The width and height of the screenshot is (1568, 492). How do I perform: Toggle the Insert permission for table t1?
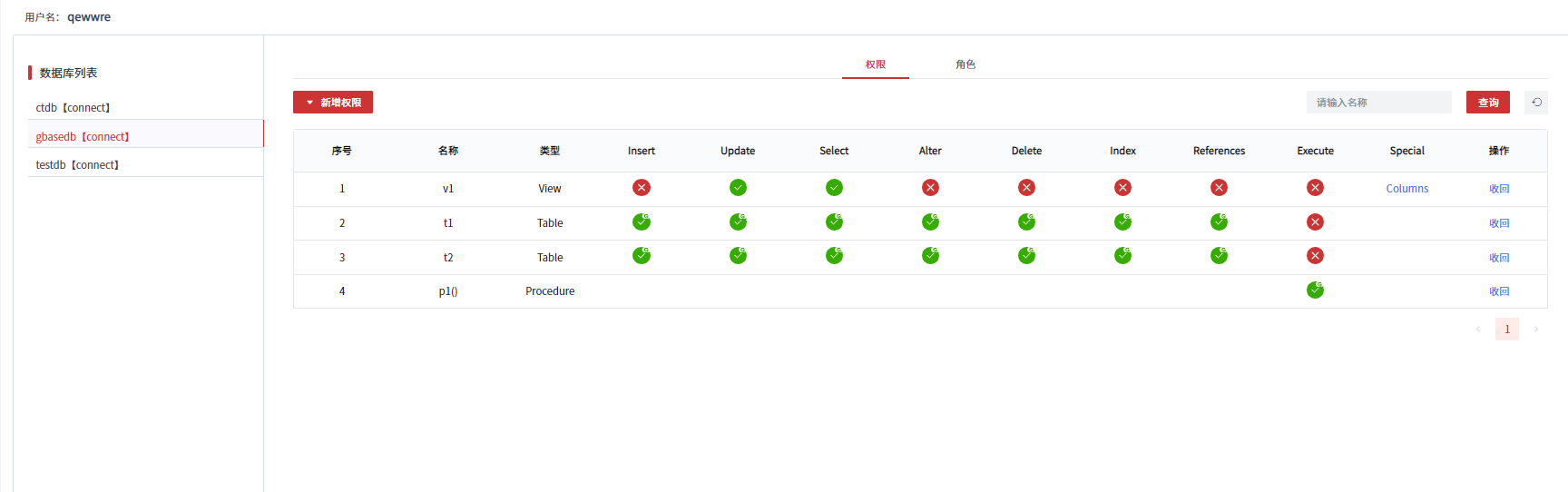(642, 222)
